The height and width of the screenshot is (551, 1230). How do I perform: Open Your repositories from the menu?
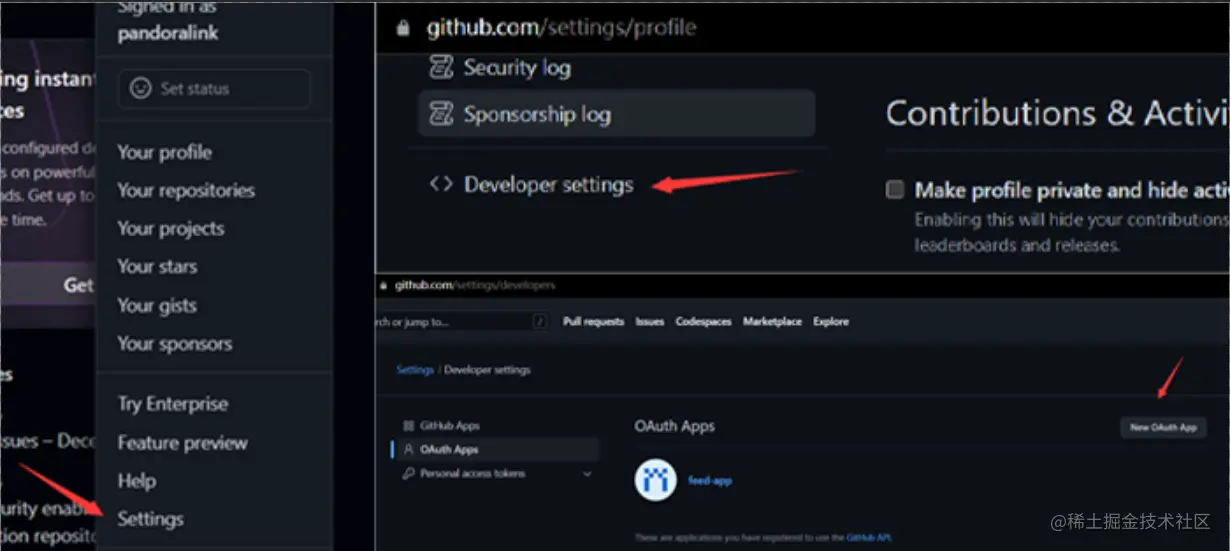coord(186,190)
